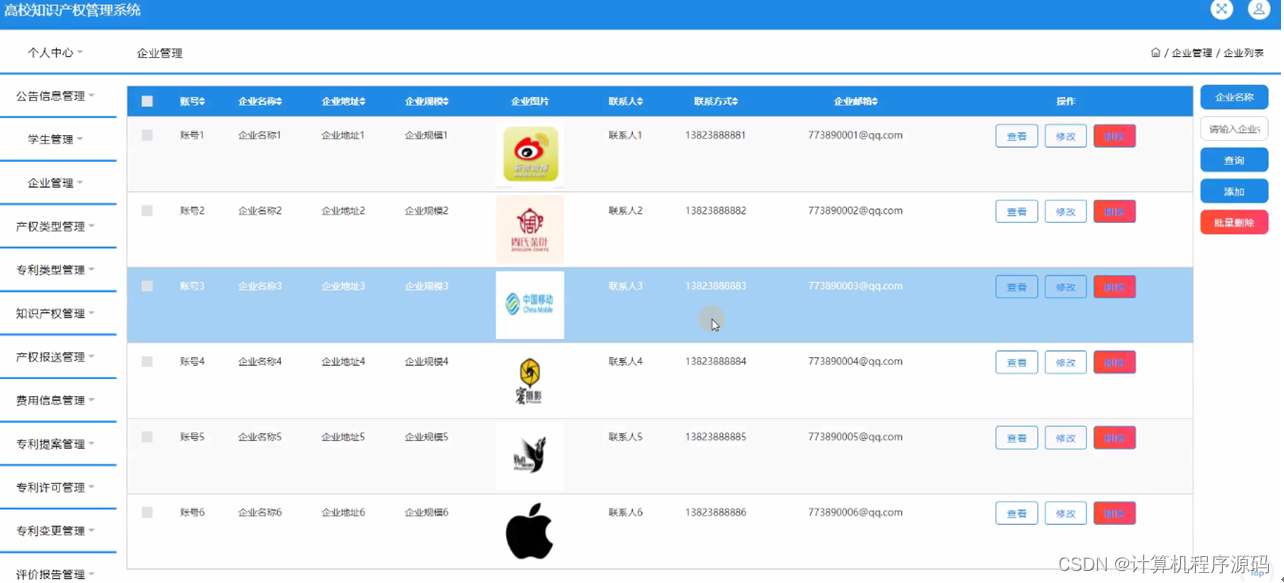This screenshot has height=583, width=1284.
Task: Click the 请输入企业 search input field
Action: (1233, 128)
